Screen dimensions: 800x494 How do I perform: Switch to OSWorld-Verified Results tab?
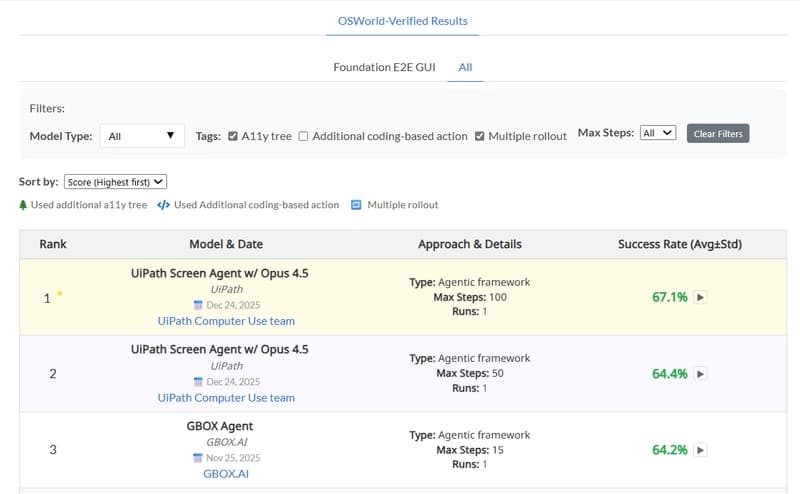coord(403,21)
